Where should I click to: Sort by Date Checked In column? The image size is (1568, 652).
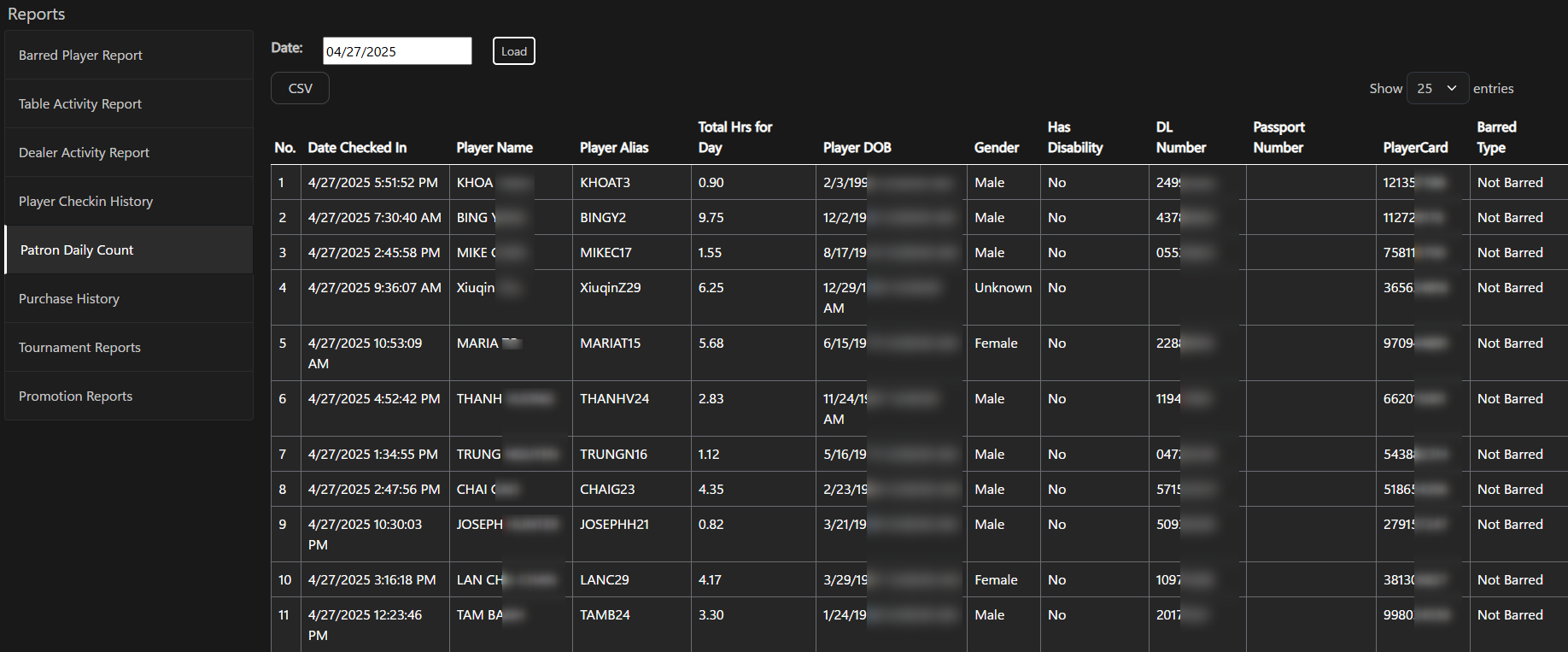click(x=357, y=148)
